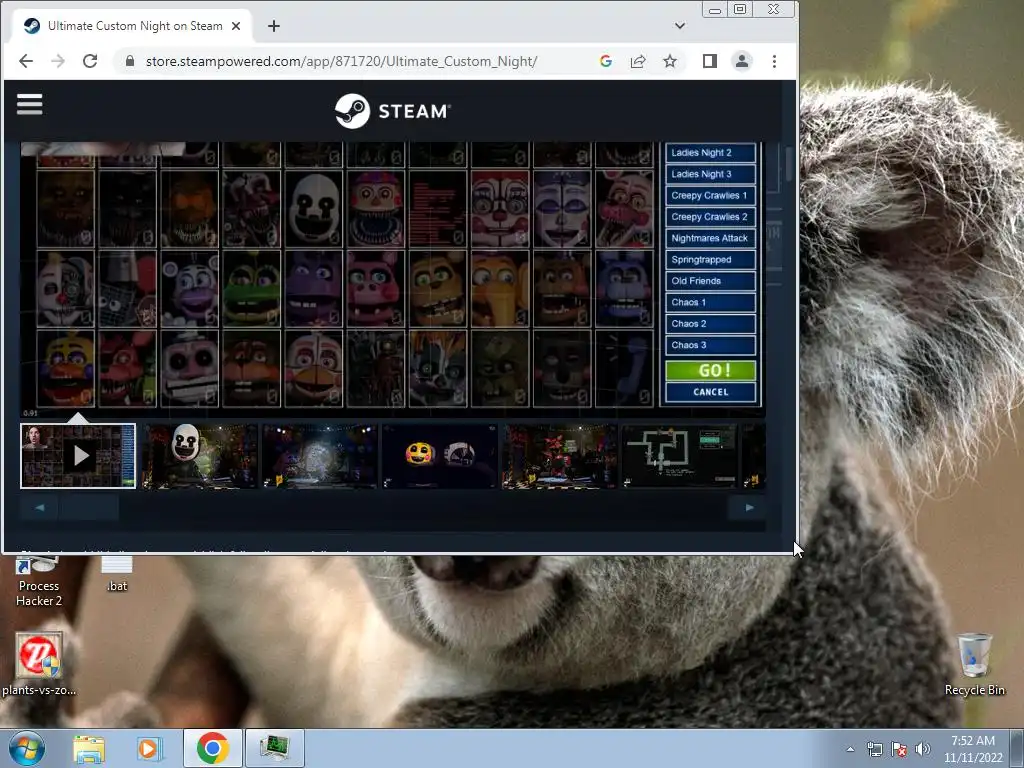The image size is (1024, 768).
Task: Select the .bat file on desktop
Action: (x=117, y=575)
